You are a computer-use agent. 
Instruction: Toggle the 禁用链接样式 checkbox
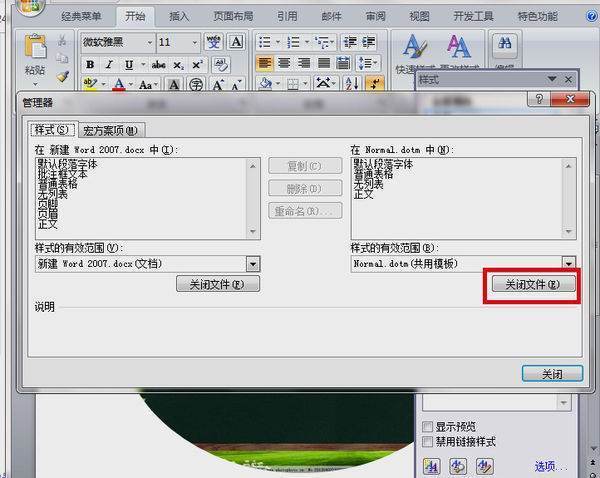(428, 442)
